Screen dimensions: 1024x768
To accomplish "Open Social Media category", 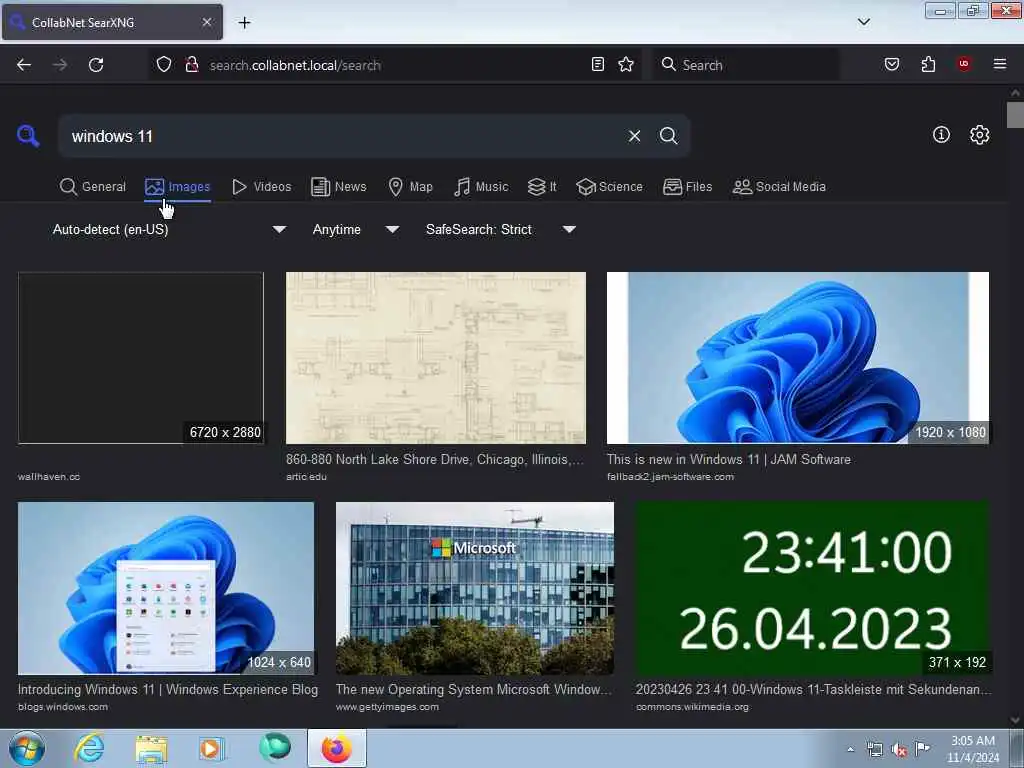I will 780,187.
